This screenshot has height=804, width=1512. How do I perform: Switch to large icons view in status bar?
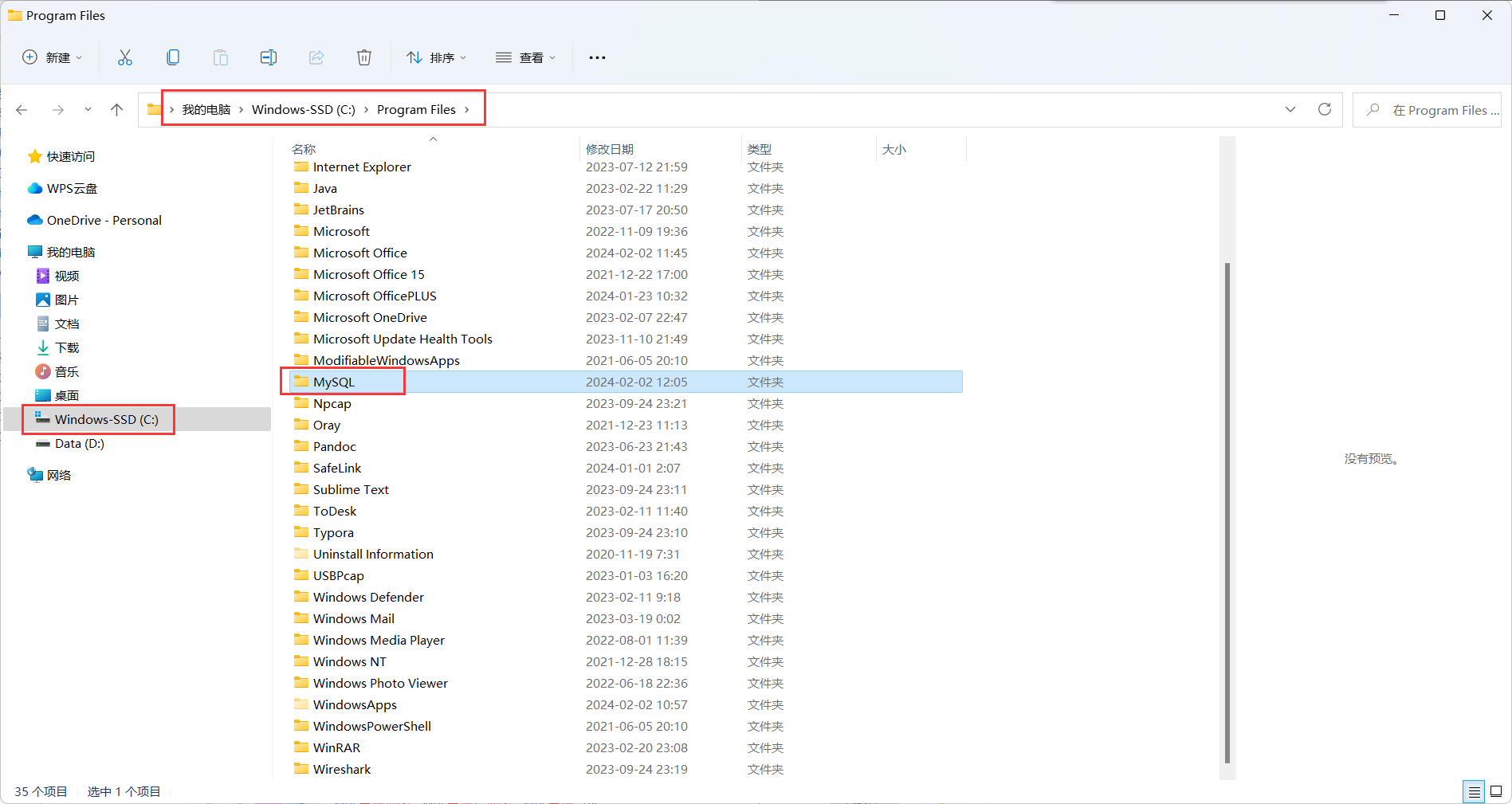click(x=1496, y=791)
